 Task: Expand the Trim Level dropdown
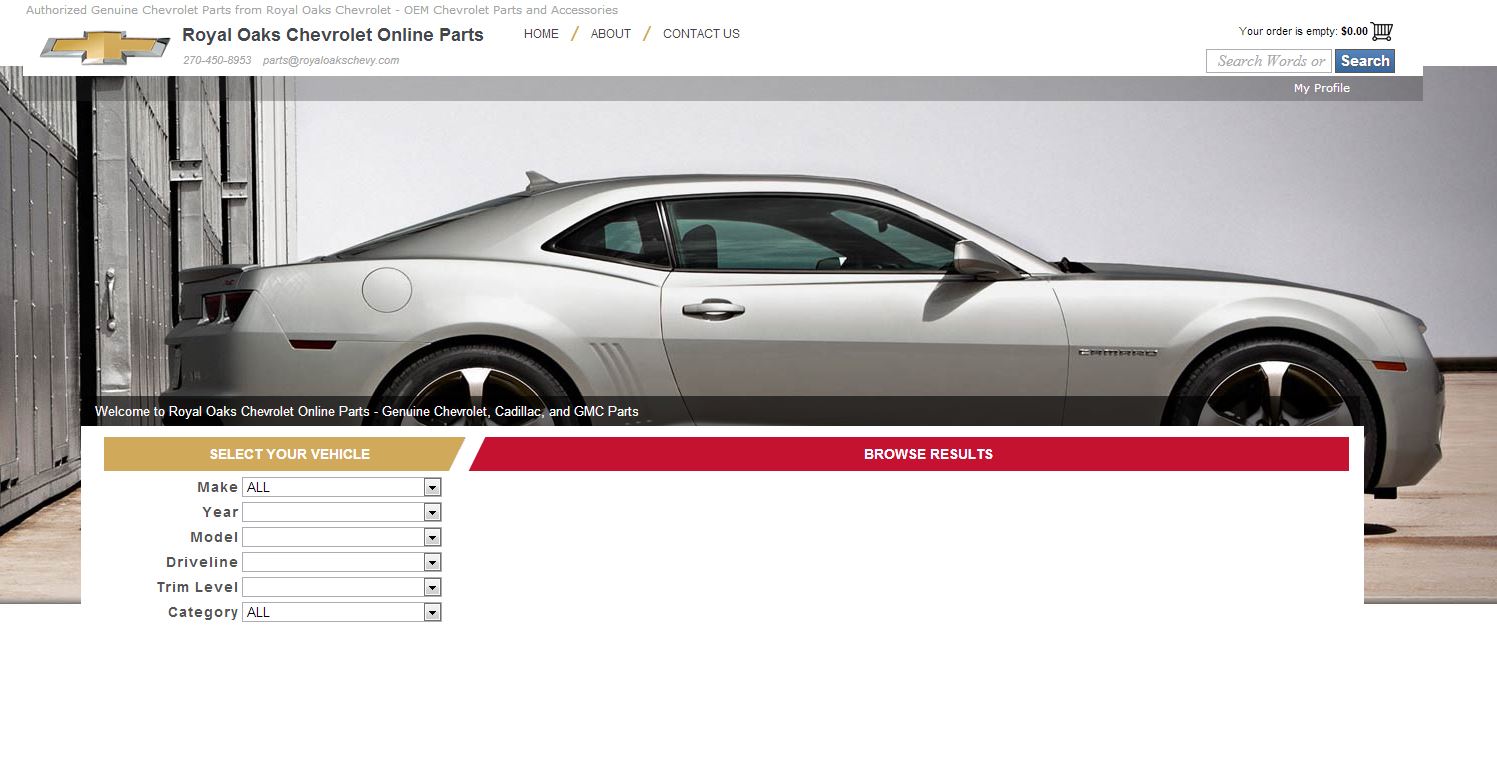(341, 587)
